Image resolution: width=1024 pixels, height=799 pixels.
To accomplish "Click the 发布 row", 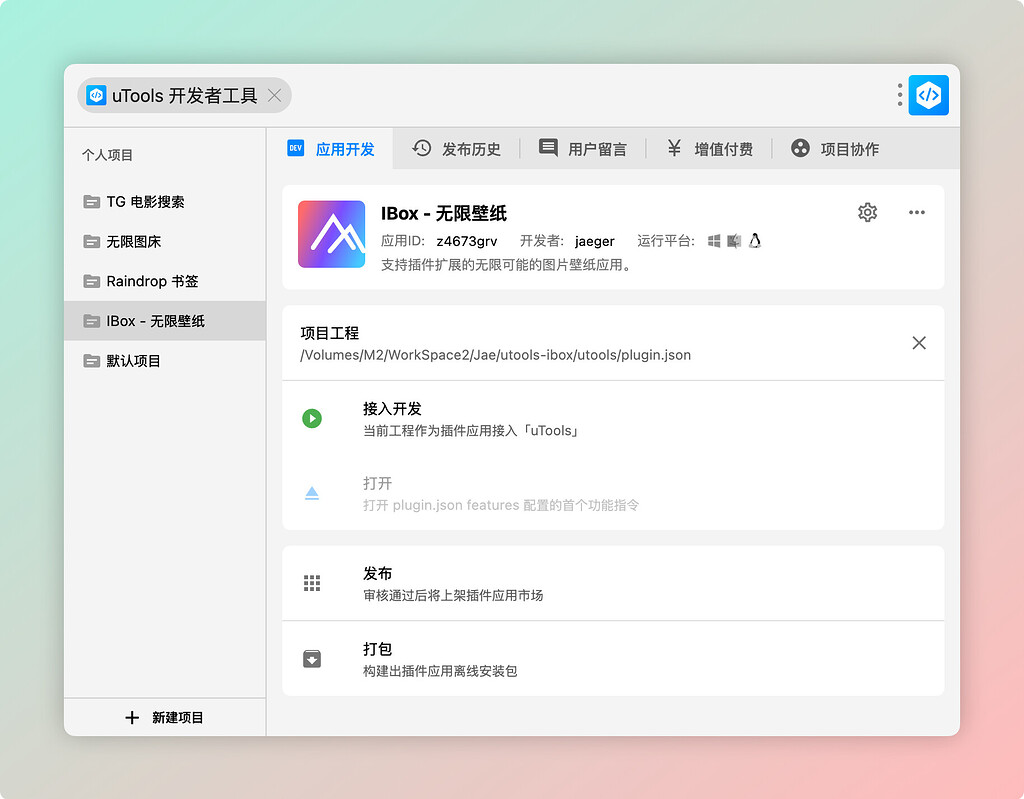I will coord(613,583).
